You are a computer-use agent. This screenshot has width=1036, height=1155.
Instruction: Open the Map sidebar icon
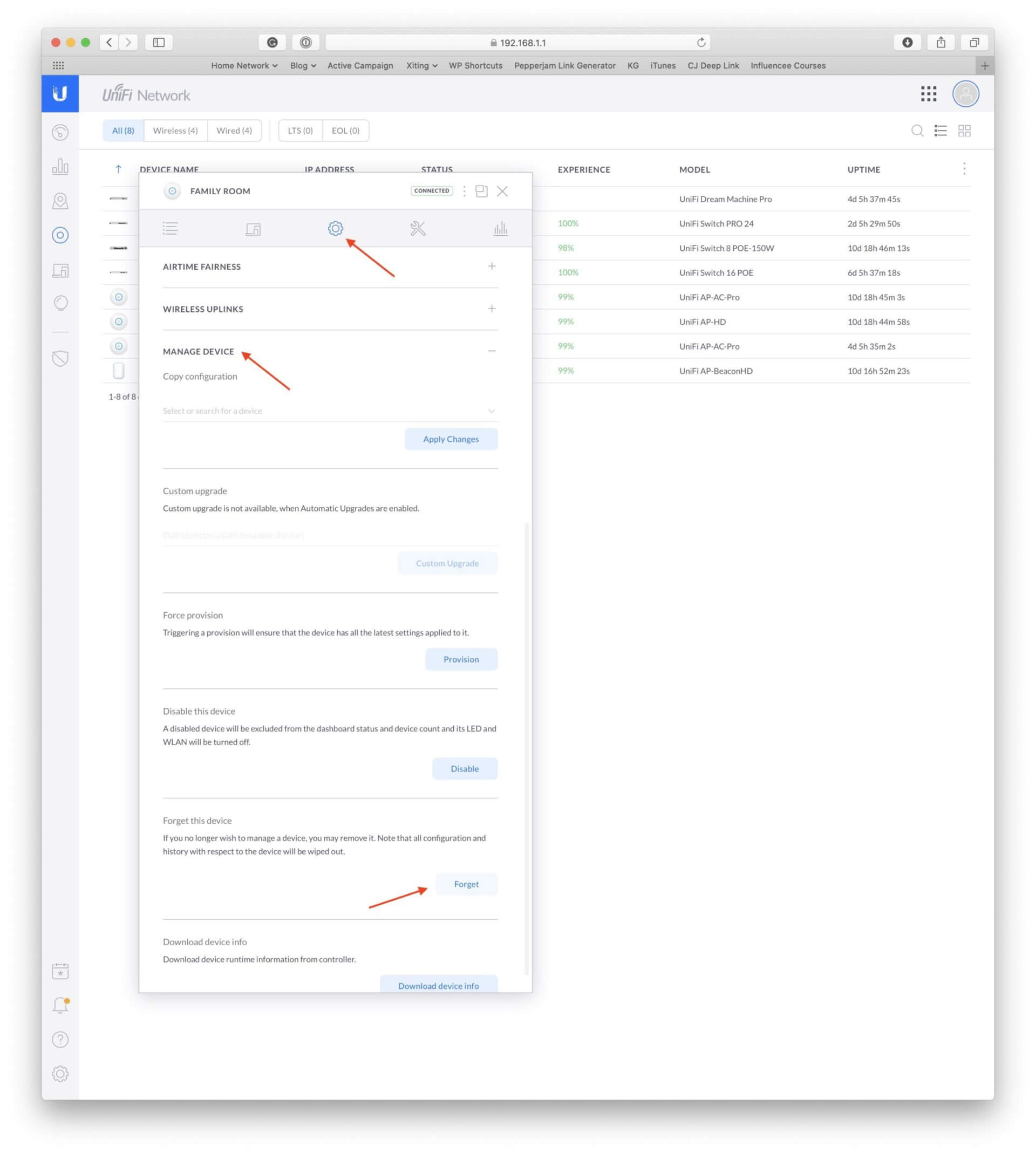[x=60, y=201]
